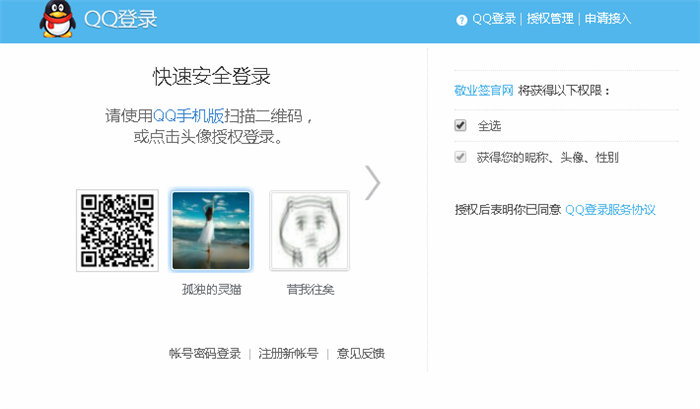Read the QQ登录服务协议 agreement
Image resolution: width=700 pixels, height=409 pixels.
[x=610, y=209]
